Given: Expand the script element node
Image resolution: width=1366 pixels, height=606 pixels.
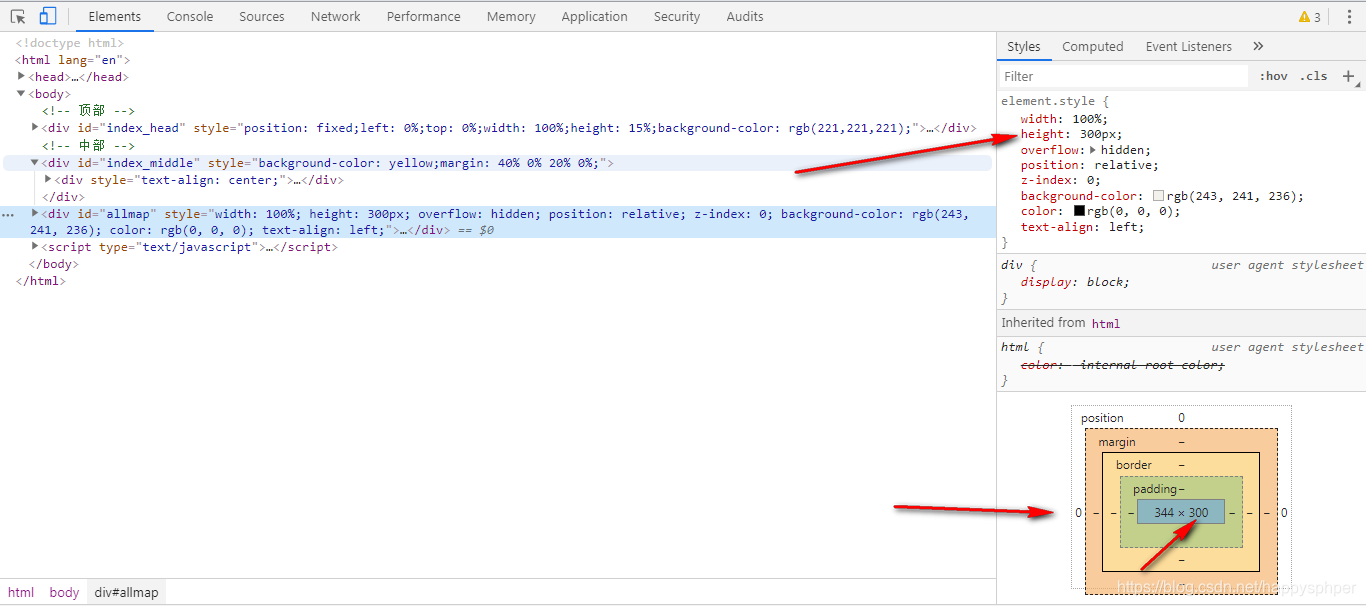Looking at the screenshot, I should pos(35,246).
